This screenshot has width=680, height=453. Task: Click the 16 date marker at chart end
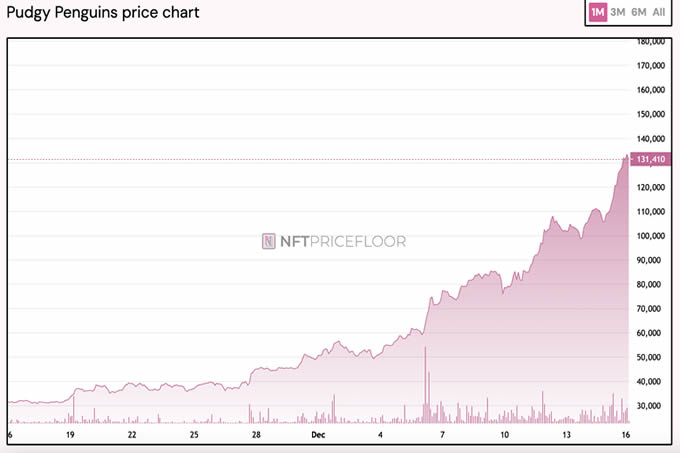pyautogui.click(x=625, y=435)
